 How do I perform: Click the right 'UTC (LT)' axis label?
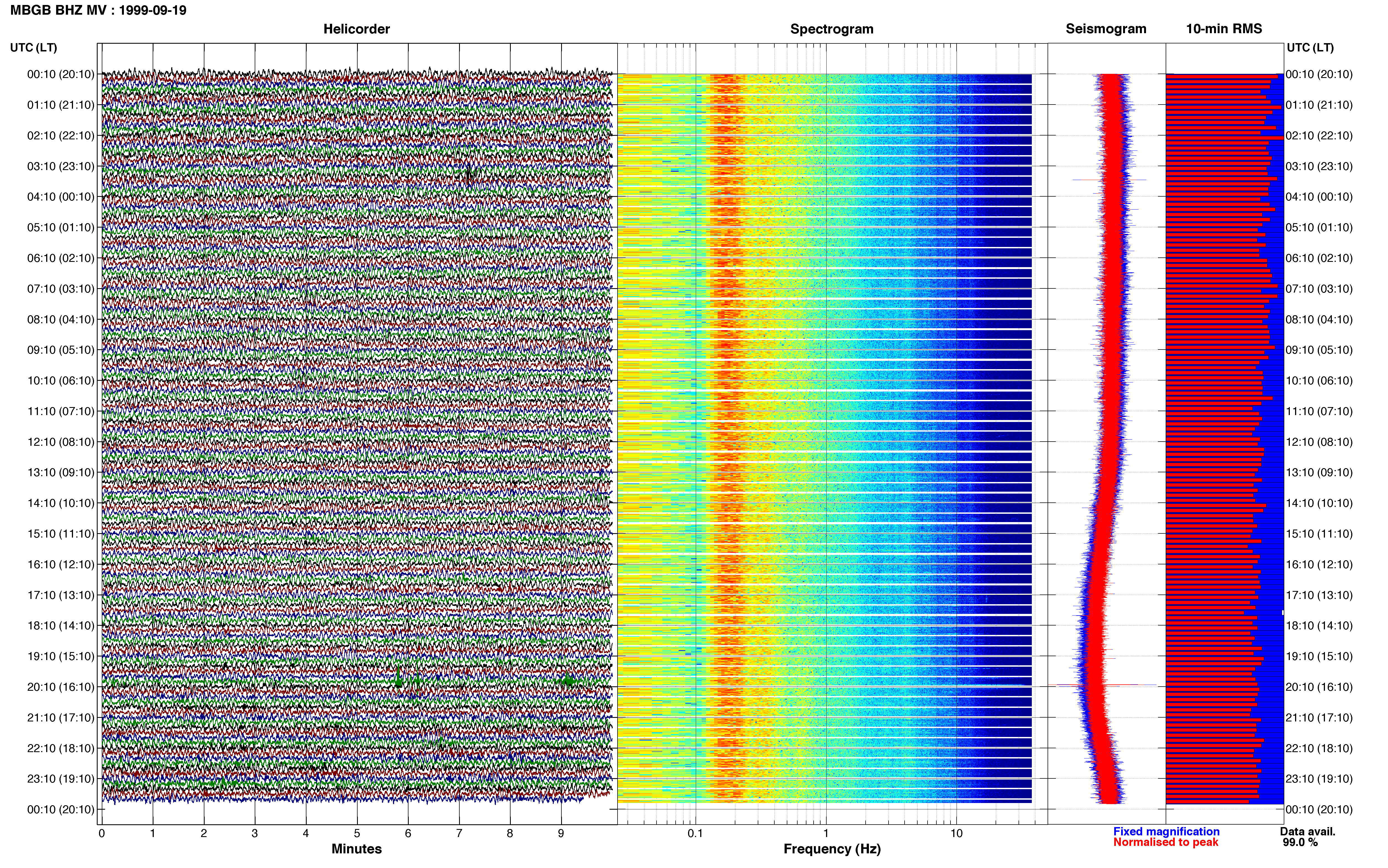pyautogui.click(x=1310, y=48)
